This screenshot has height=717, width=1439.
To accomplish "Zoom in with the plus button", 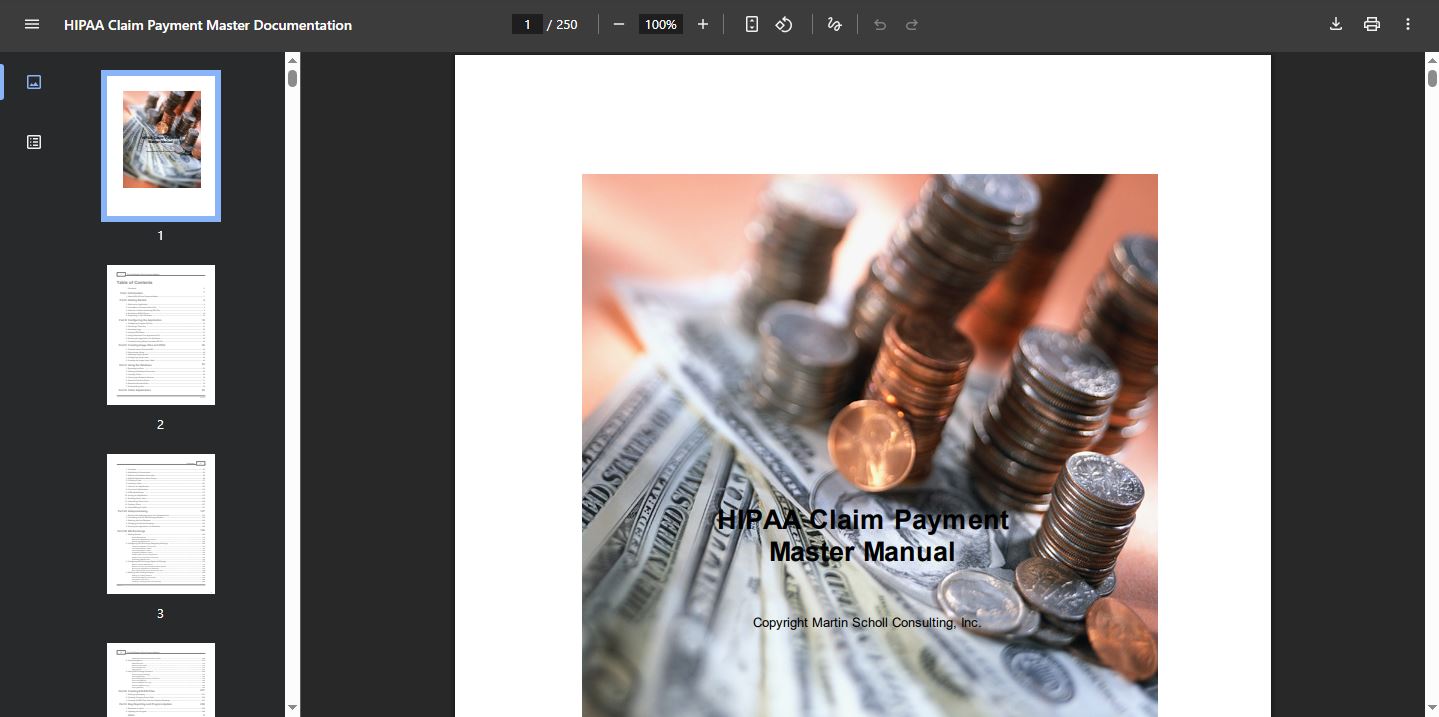I will (703, 24).
